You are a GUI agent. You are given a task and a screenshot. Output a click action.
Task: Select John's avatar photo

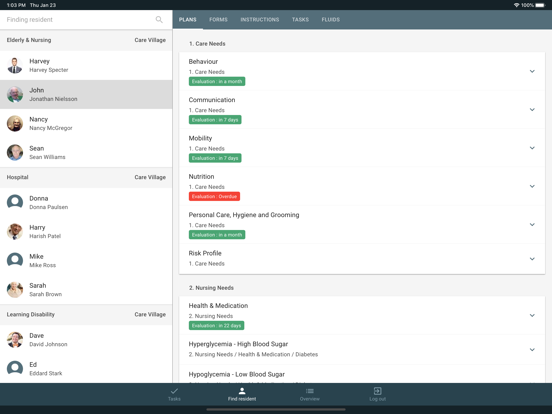15,94
